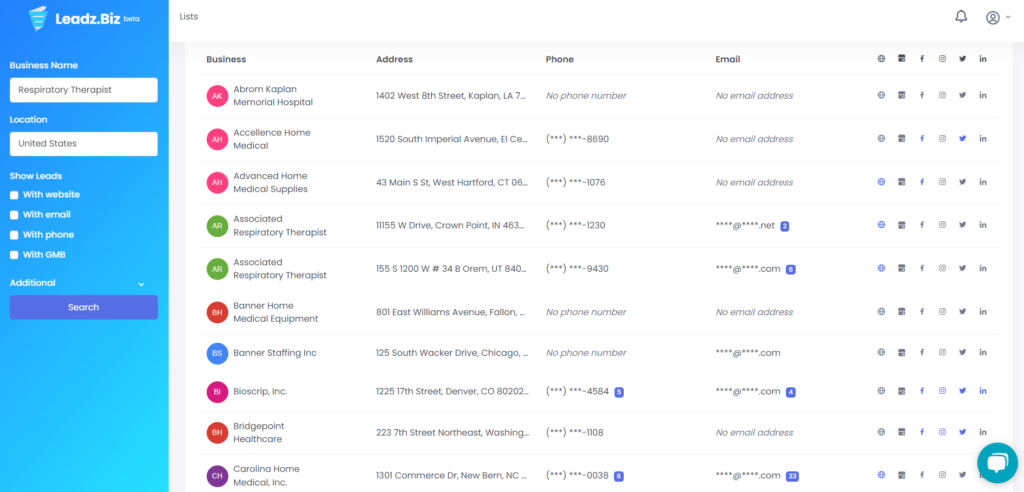The width and height of the screenshot is (1024, 492).
Task: Open Facebook icon for Accellence Home Medical
Action: pos(921,139)
